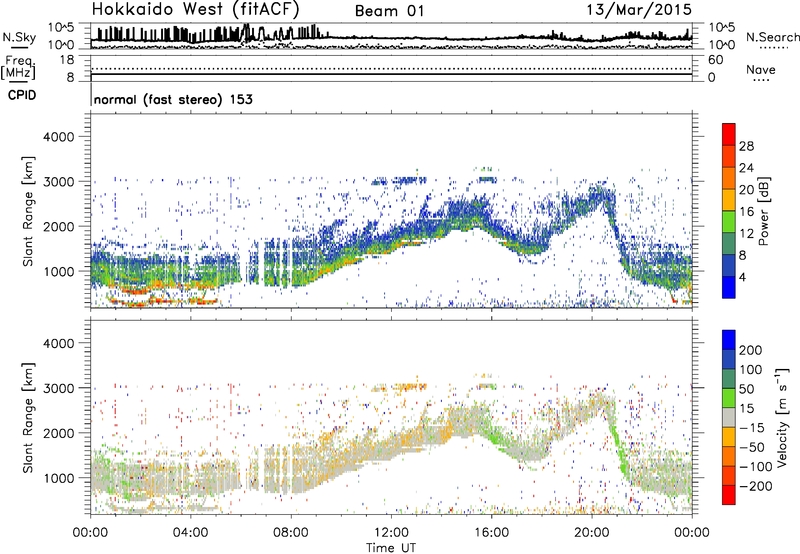Select 'normal (fast stereo) 153' text

coord(173,99)
